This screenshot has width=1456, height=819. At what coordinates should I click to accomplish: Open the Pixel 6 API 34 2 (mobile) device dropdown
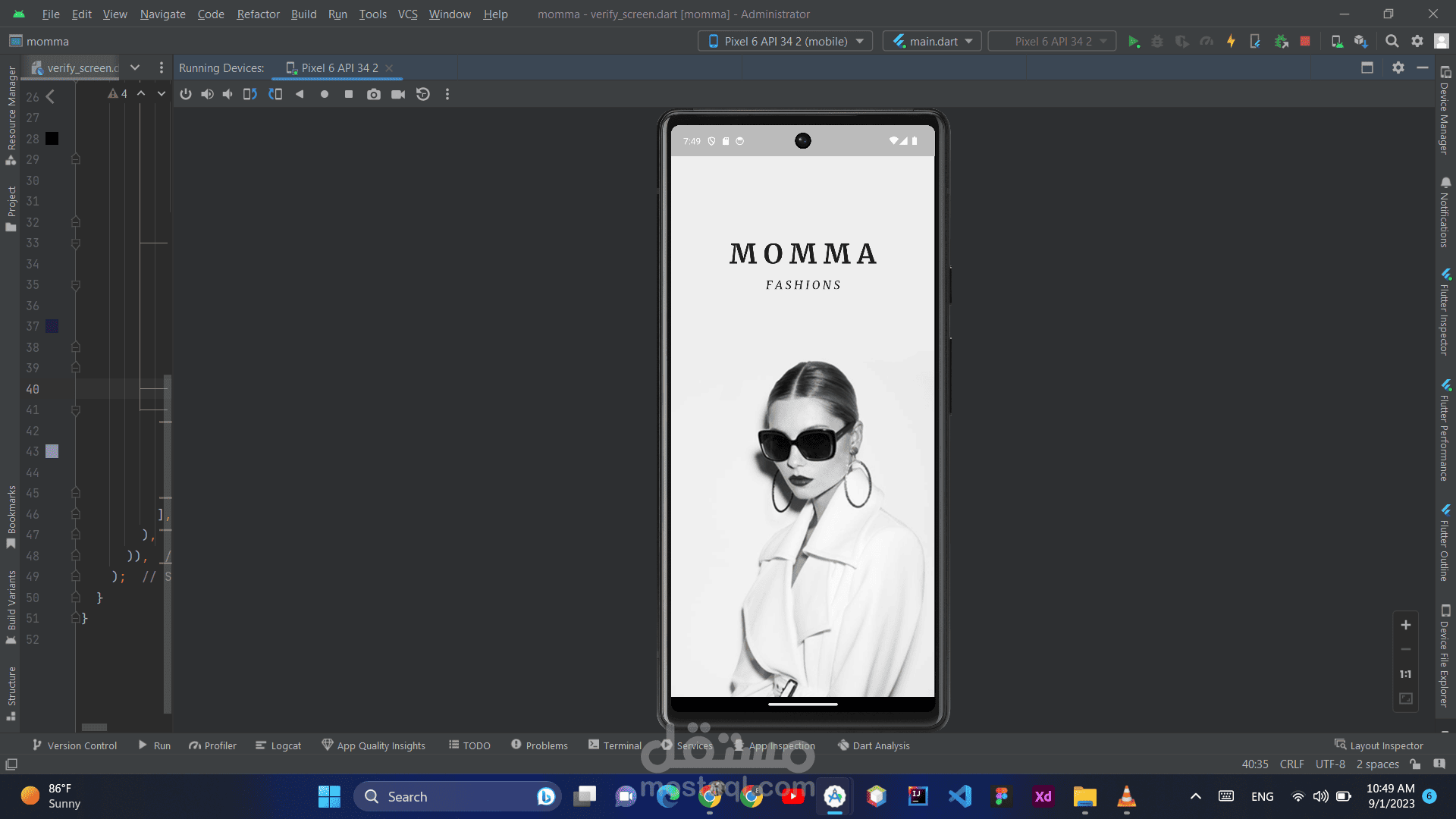[785, 42]
